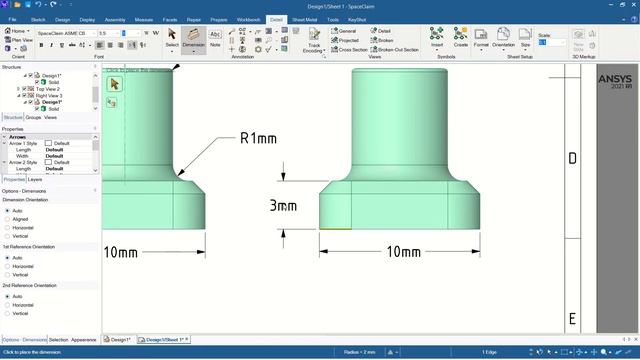
Task: Click the 3mm height dimension text
Action: (283, 205)
